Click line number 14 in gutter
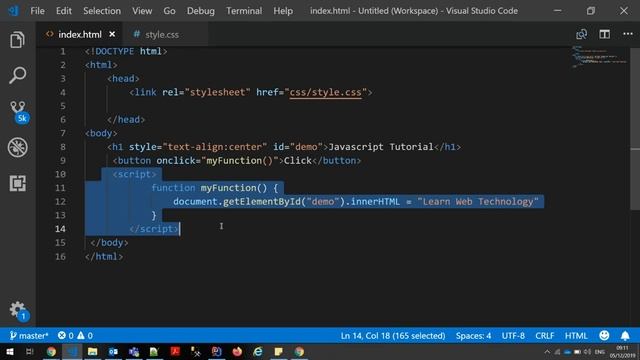Viewport: 640px width, 360px height. point(60,229)
